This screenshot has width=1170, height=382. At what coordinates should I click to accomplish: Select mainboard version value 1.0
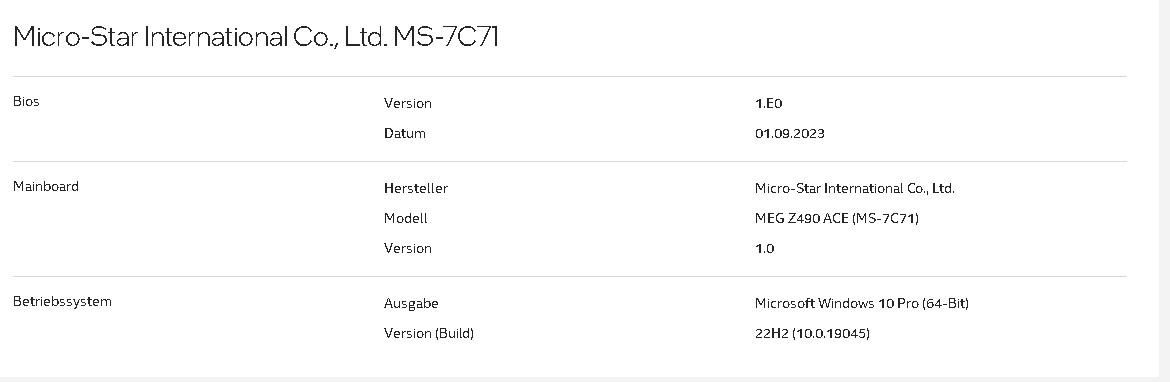pos(765,248)
